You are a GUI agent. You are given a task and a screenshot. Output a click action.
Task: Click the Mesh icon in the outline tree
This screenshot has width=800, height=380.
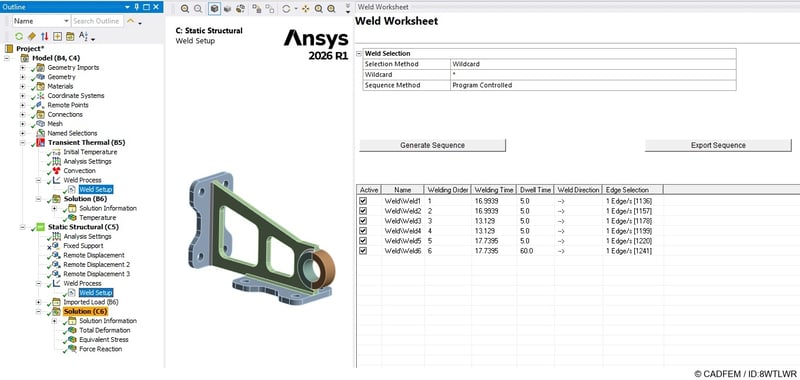click(41, 123)
